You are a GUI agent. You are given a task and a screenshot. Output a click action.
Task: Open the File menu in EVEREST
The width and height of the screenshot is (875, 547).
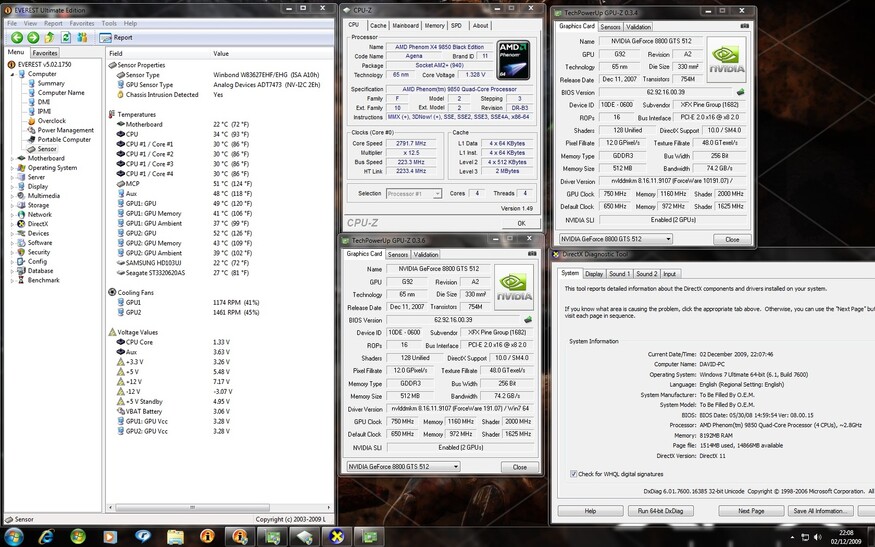12,23
